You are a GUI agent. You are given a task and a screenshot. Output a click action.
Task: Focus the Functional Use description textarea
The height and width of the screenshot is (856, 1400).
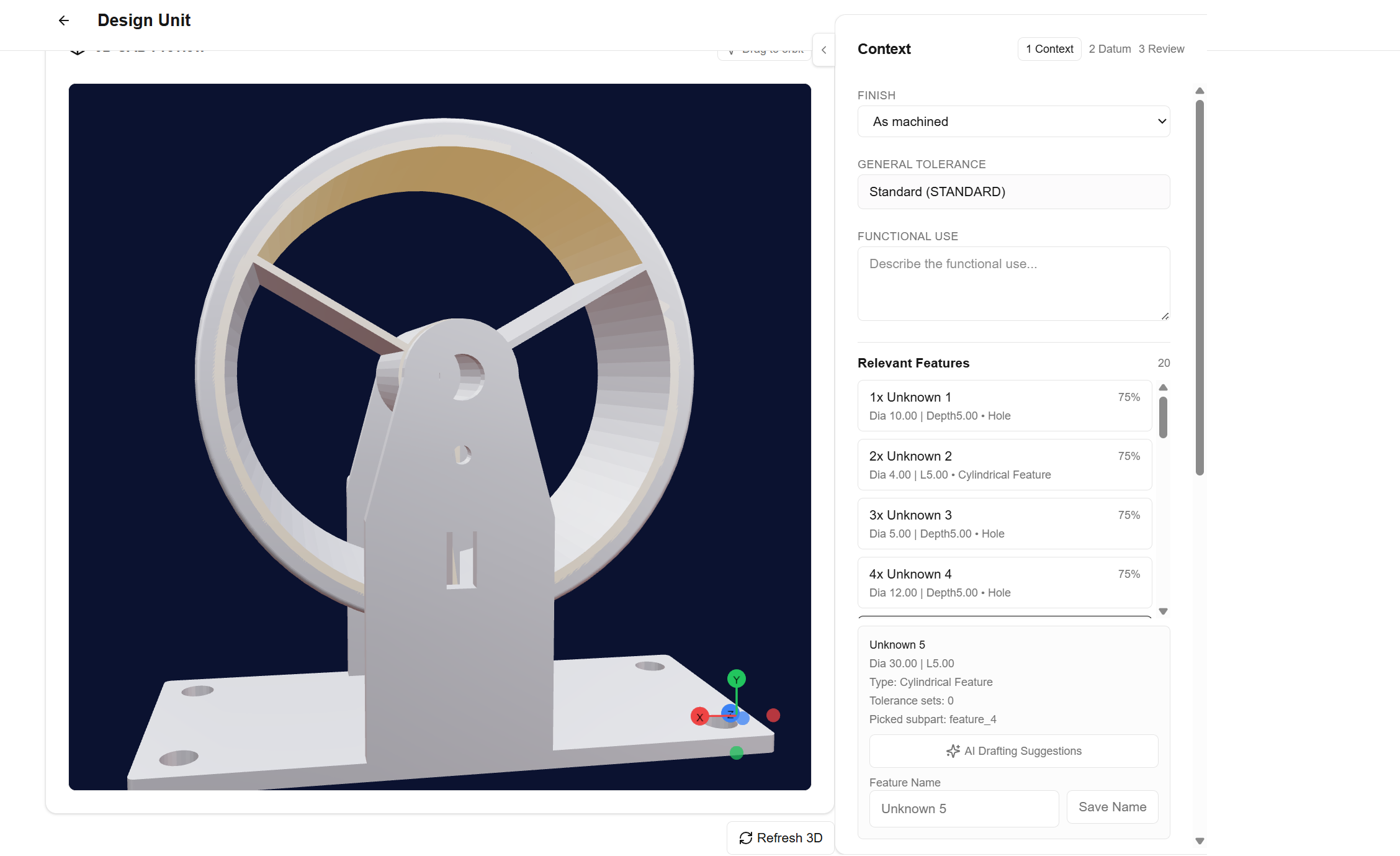pyautogui.click(x=1013, y=284)
